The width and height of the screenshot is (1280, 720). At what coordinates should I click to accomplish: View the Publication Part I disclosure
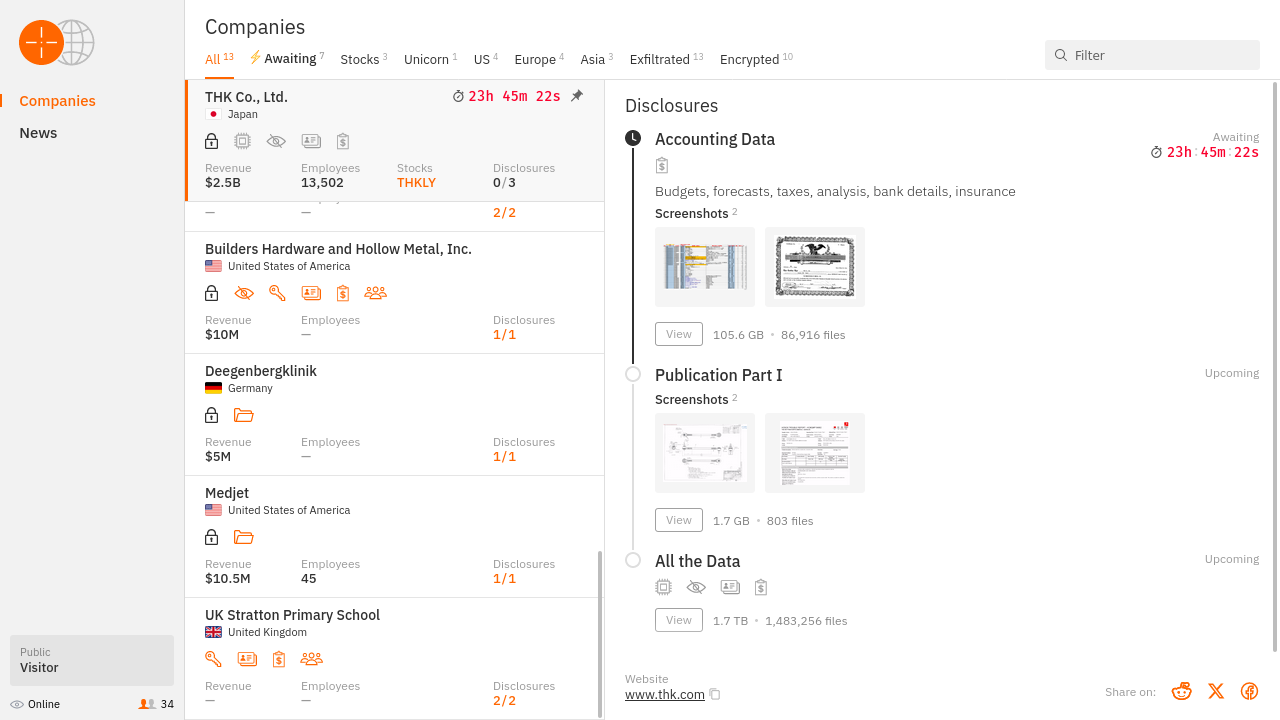coord(679,520)
